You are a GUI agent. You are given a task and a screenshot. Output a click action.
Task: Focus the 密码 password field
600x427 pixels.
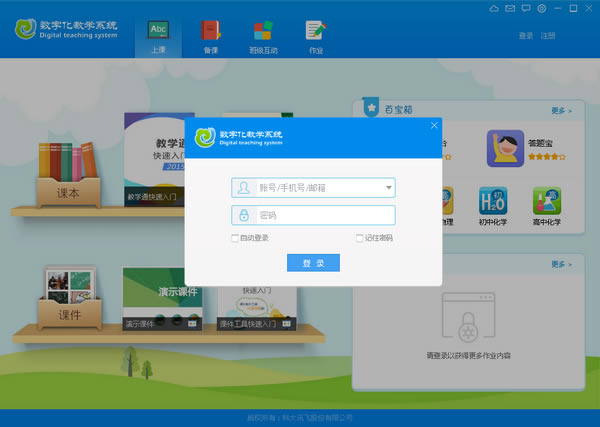pos(313,215)
